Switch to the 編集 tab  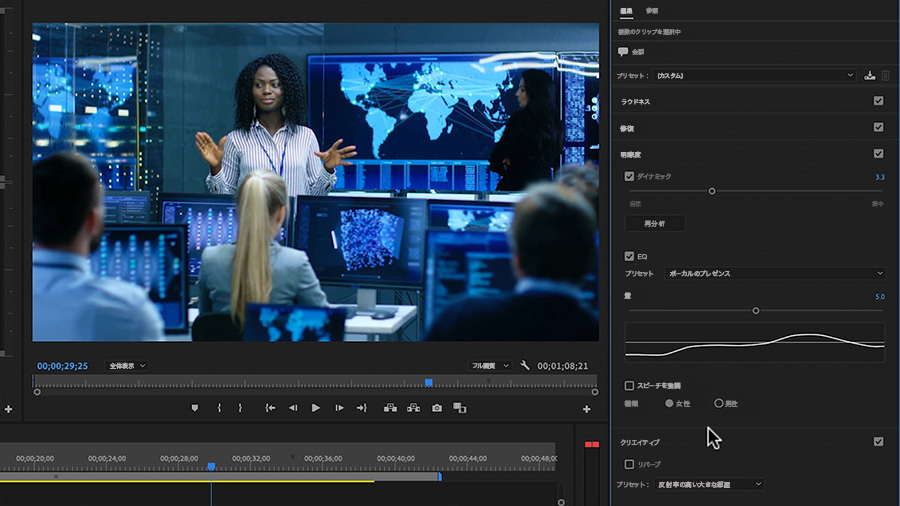(626, 11)
